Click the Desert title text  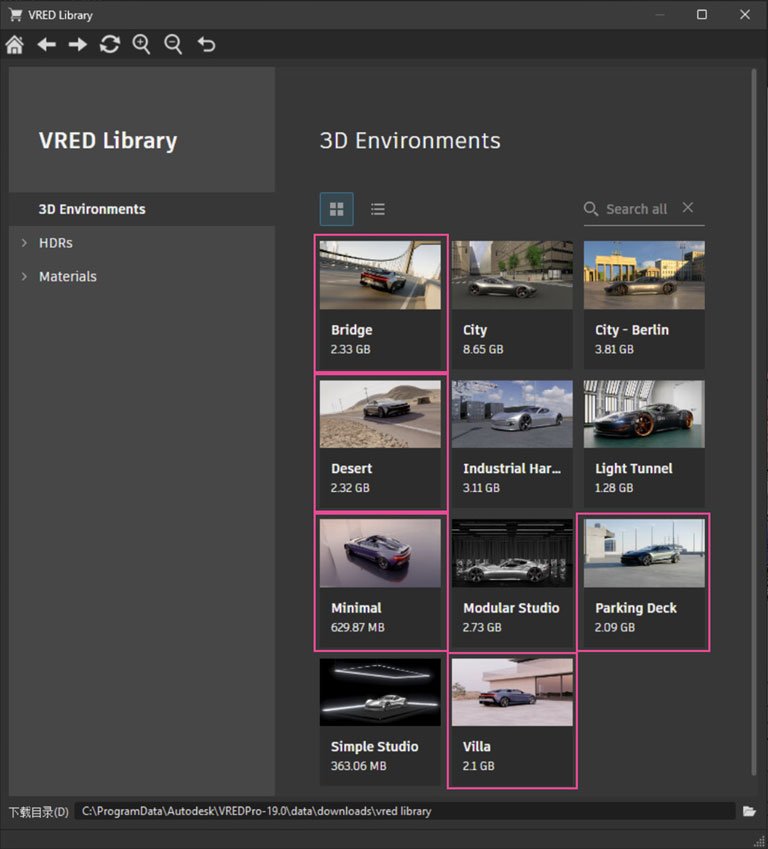(x=352, y=468)
